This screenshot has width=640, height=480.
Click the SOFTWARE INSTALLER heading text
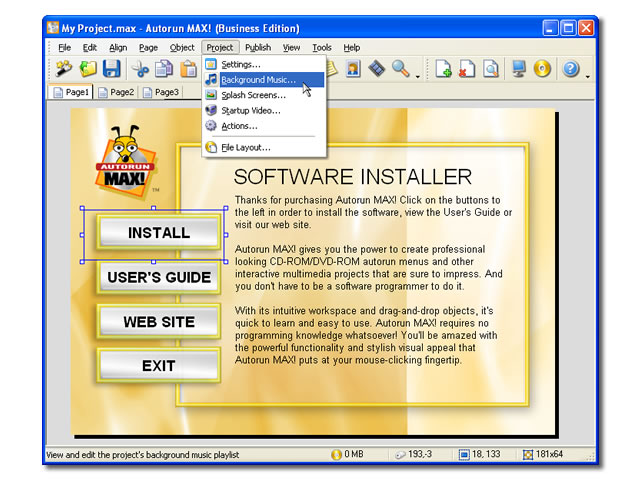click(353, 177)
